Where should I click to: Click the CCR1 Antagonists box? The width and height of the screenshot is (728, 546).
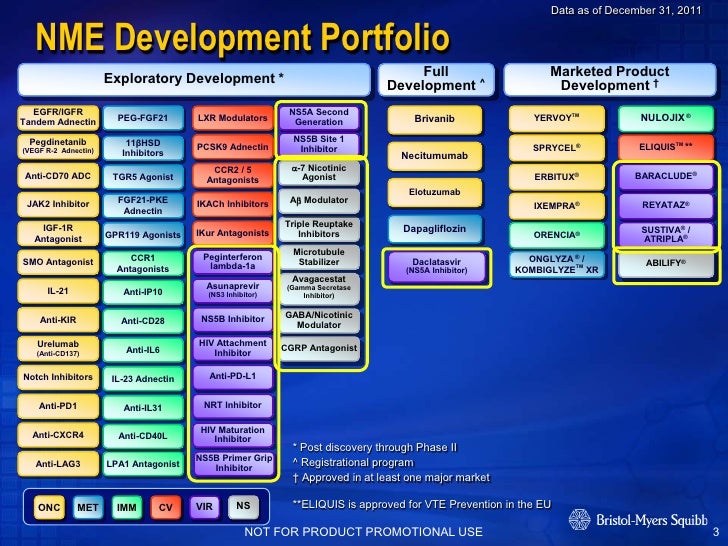tap(143, 263)
